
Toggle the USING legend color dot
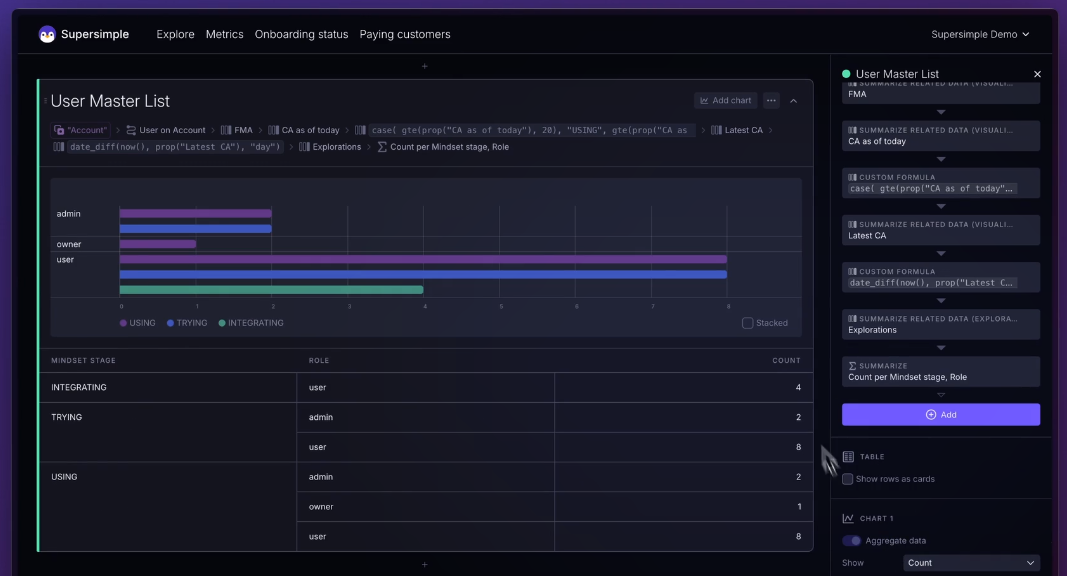[x=123, y=323]
